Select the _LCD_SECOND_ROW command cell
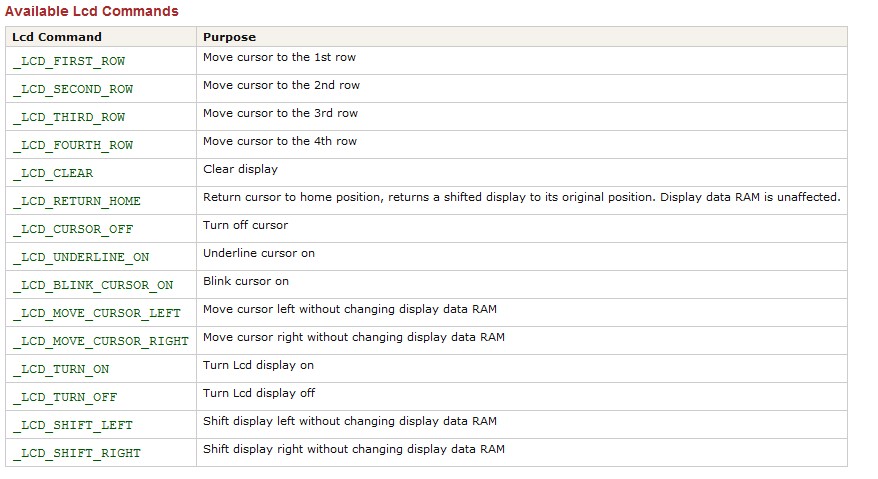Image resolution: width=878 pixels, height=479 pixels. pyautogui.click(x=73, y=89)
